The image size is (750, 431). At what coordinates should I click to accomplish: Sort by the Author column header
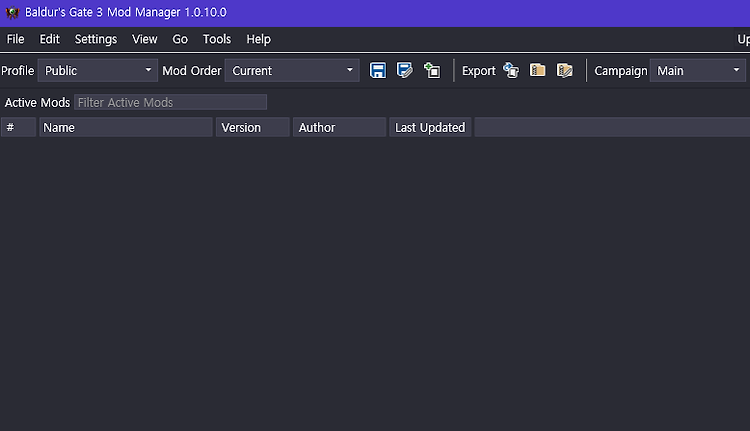coord(339,127)
